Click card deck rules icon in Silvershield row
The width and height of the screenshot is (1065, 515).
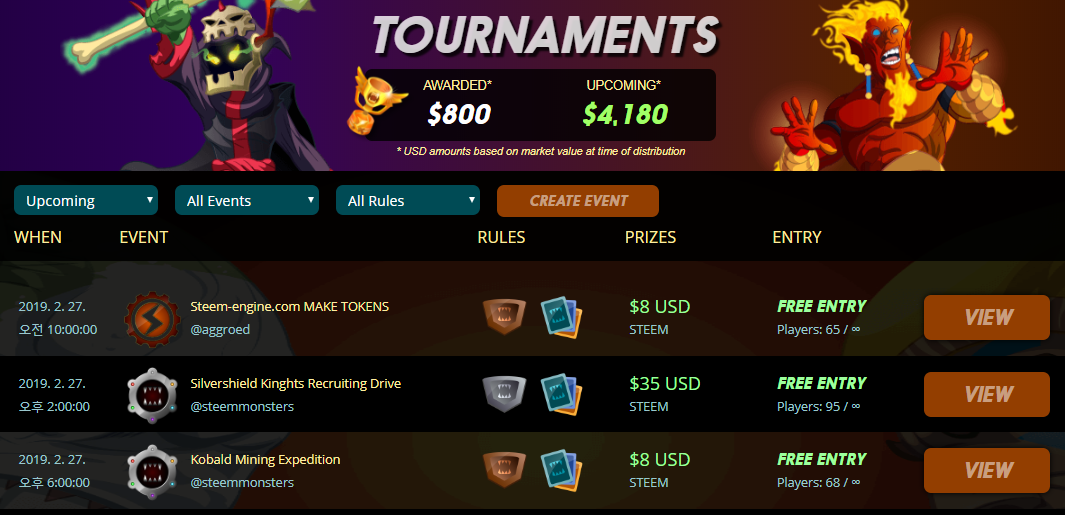(x=562, y=395)
